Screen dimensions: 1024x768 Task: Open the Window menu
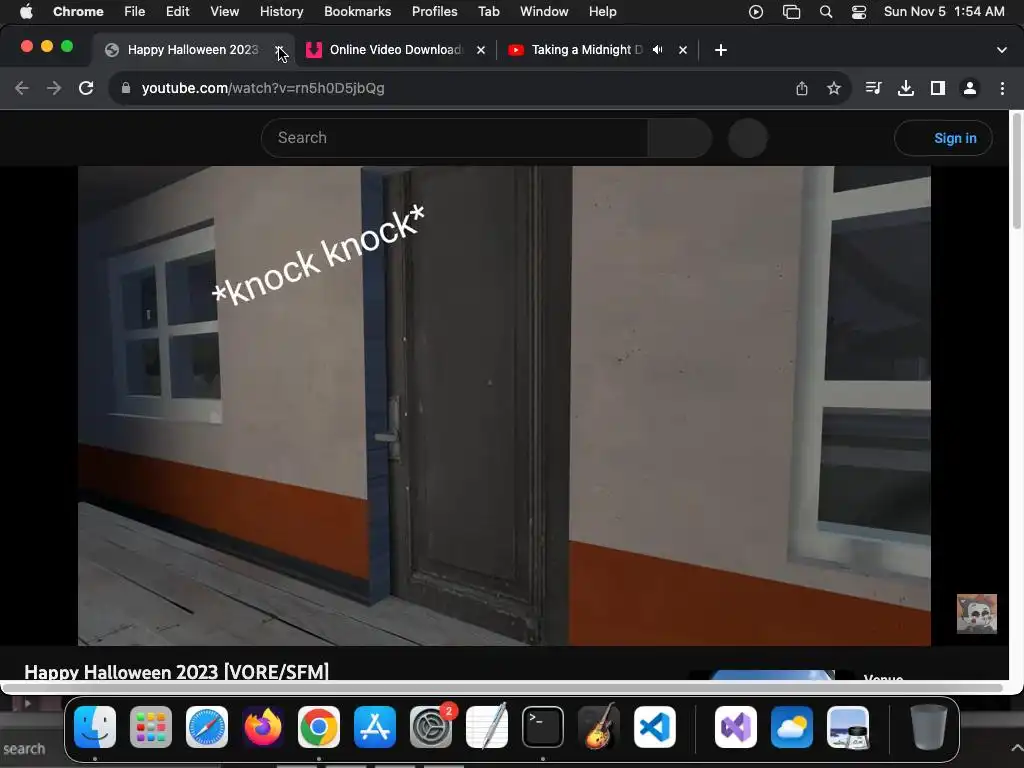pos(544,11)
